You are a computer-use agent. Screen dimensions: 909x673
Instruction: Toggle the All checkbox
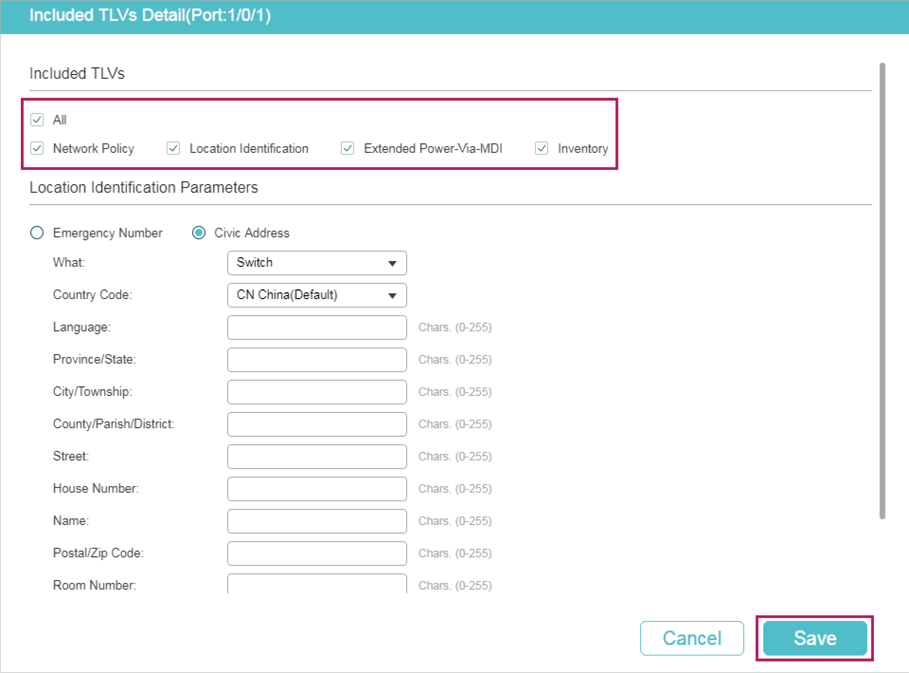point(37,120)
